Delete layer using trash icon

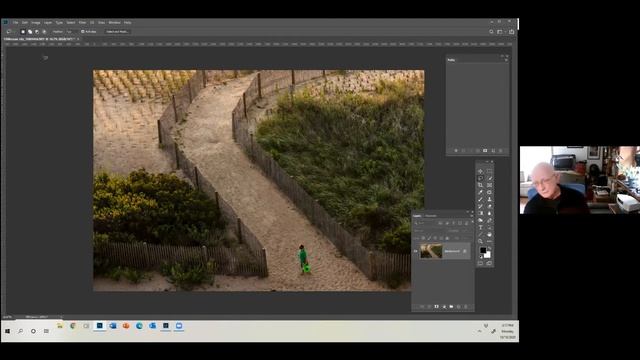tap(466, 307)
